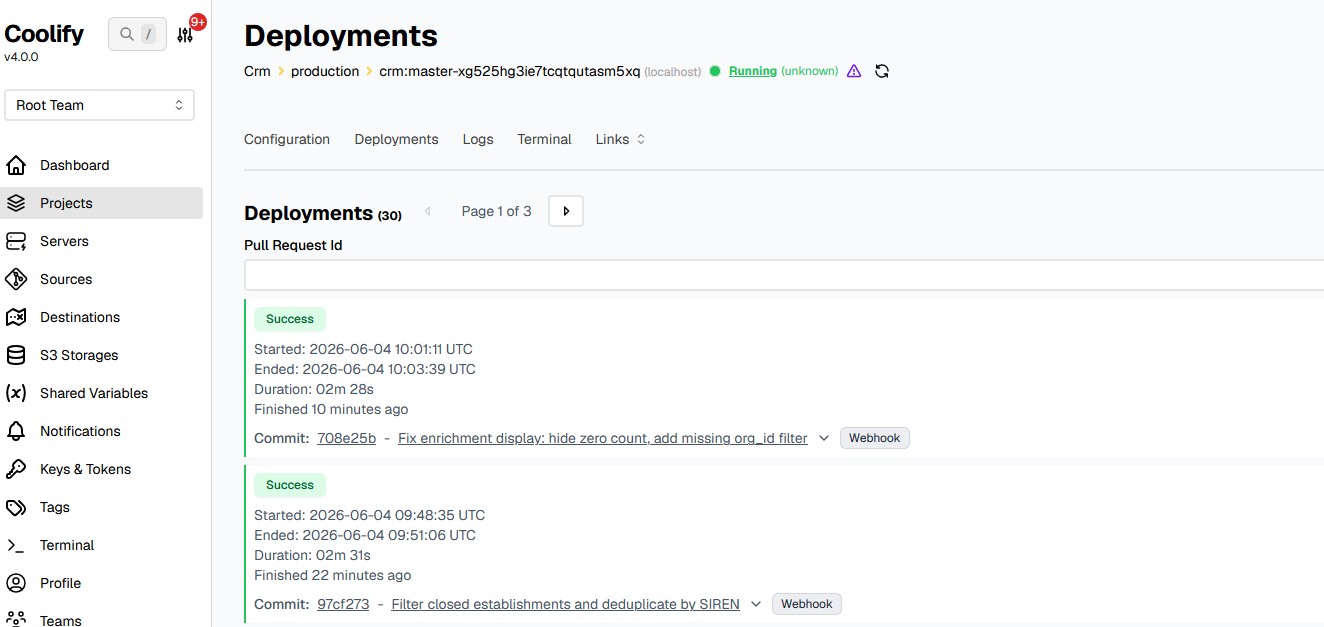Click the Teams people icon

(16, 619)
